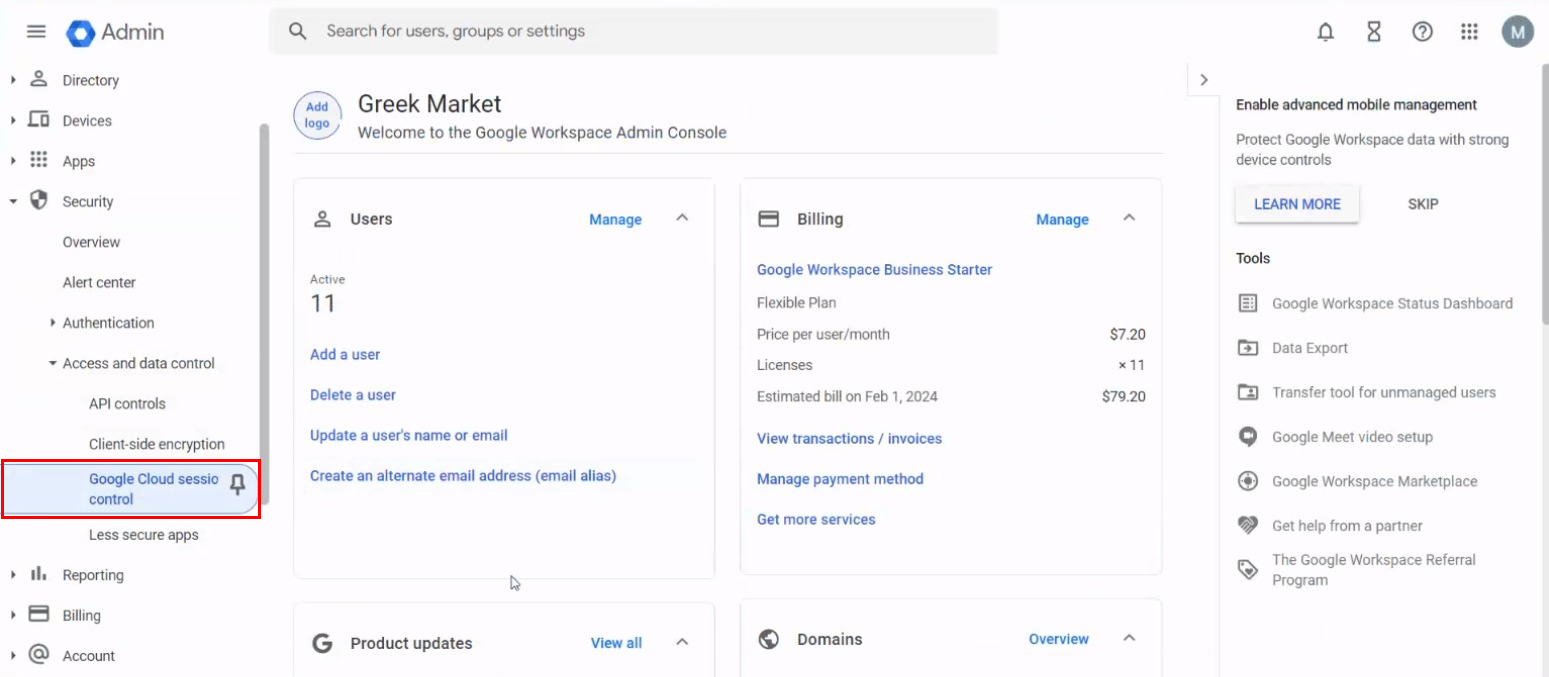1549x677 pixels.
Task: Click the LEARN MORE button
Action: (1297, 204)
